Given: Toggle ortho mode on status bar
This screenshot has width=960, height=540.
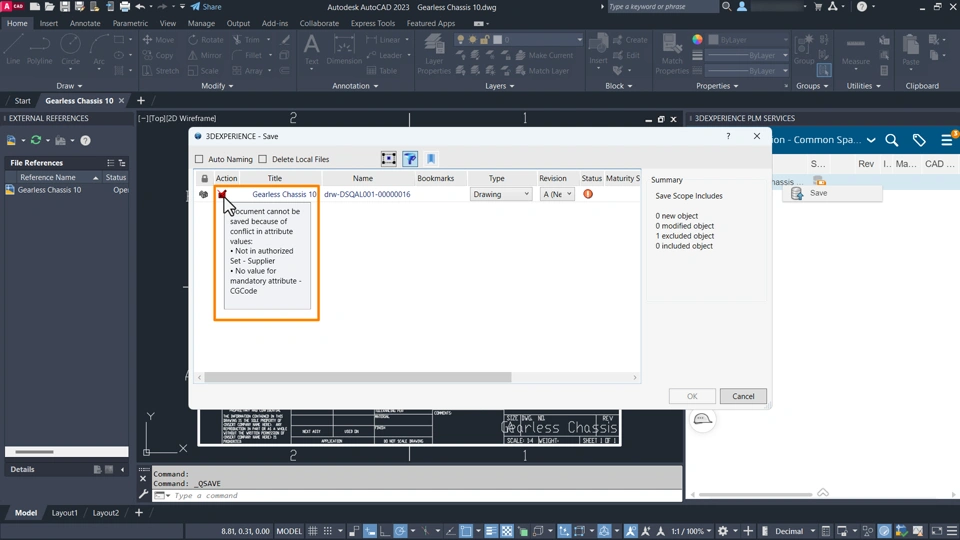Looking at the screenshot, I should (x=385, y=531).
